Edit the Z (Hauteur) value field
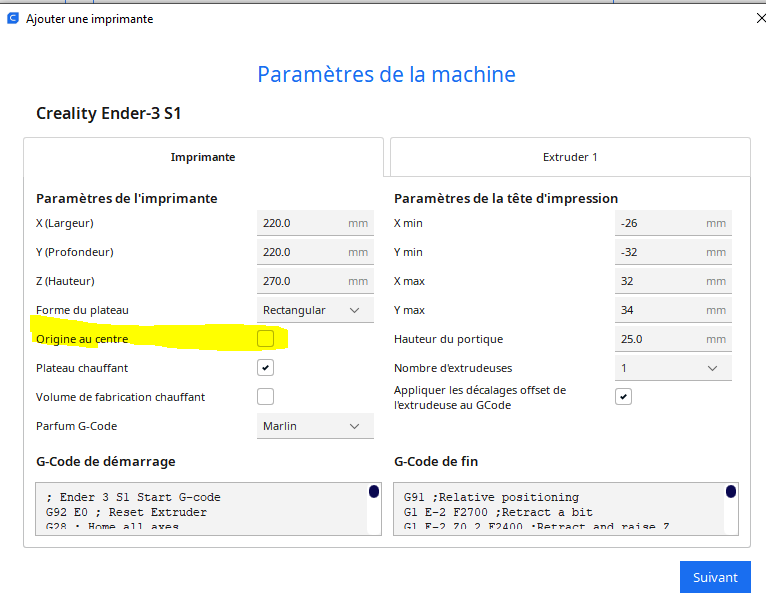Image resolution: width=766 pixels, height=602 pixels. tap(315, 281)
